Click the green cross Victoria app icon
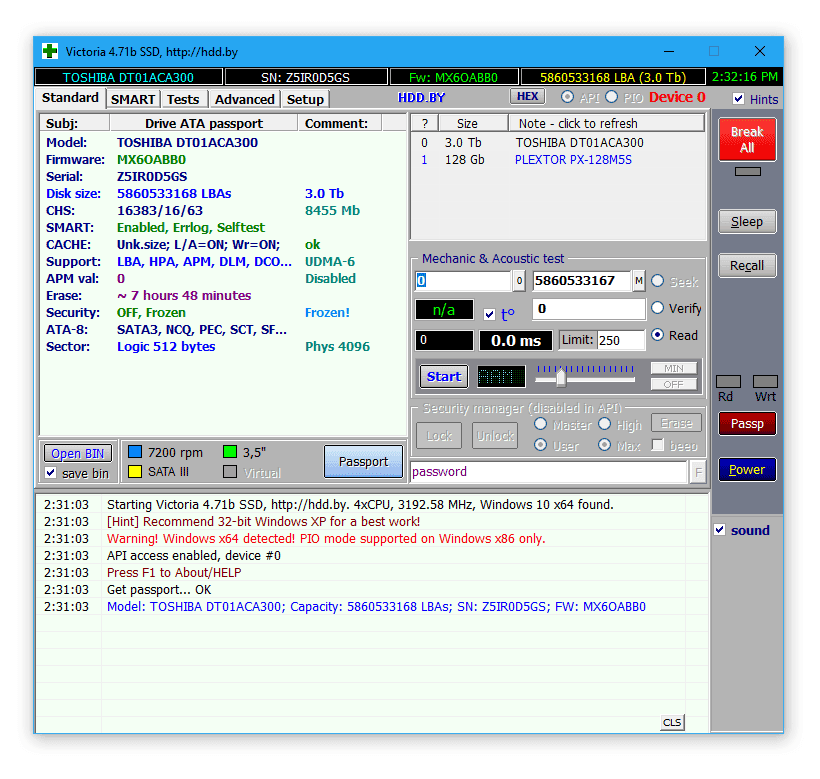Screen dimensions: 820x779 click(50, 51)
